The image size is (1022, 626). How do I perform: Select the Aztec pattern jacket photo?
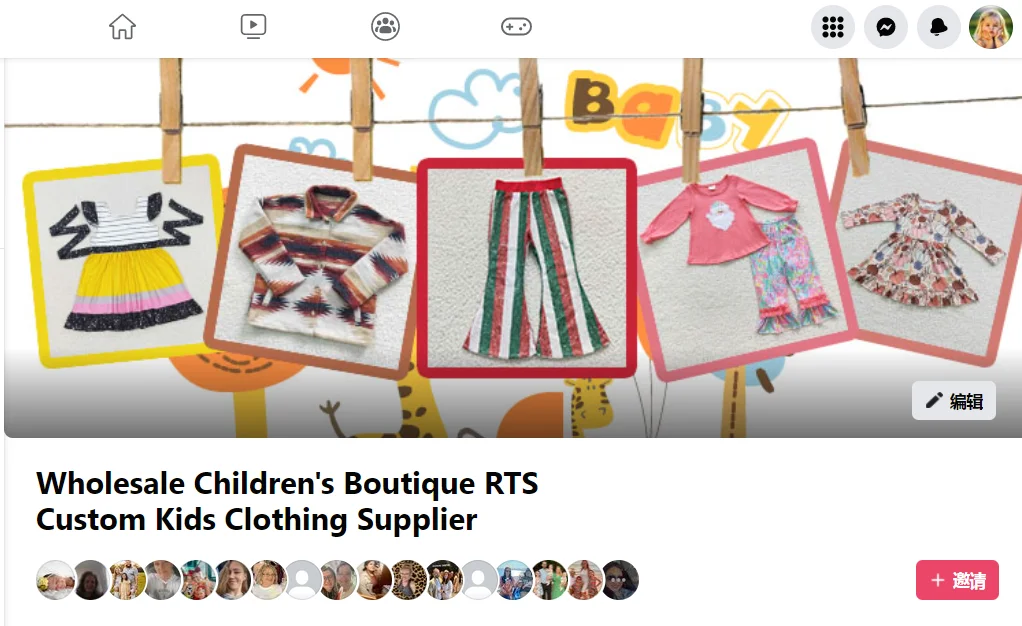[x=314, y=261]
